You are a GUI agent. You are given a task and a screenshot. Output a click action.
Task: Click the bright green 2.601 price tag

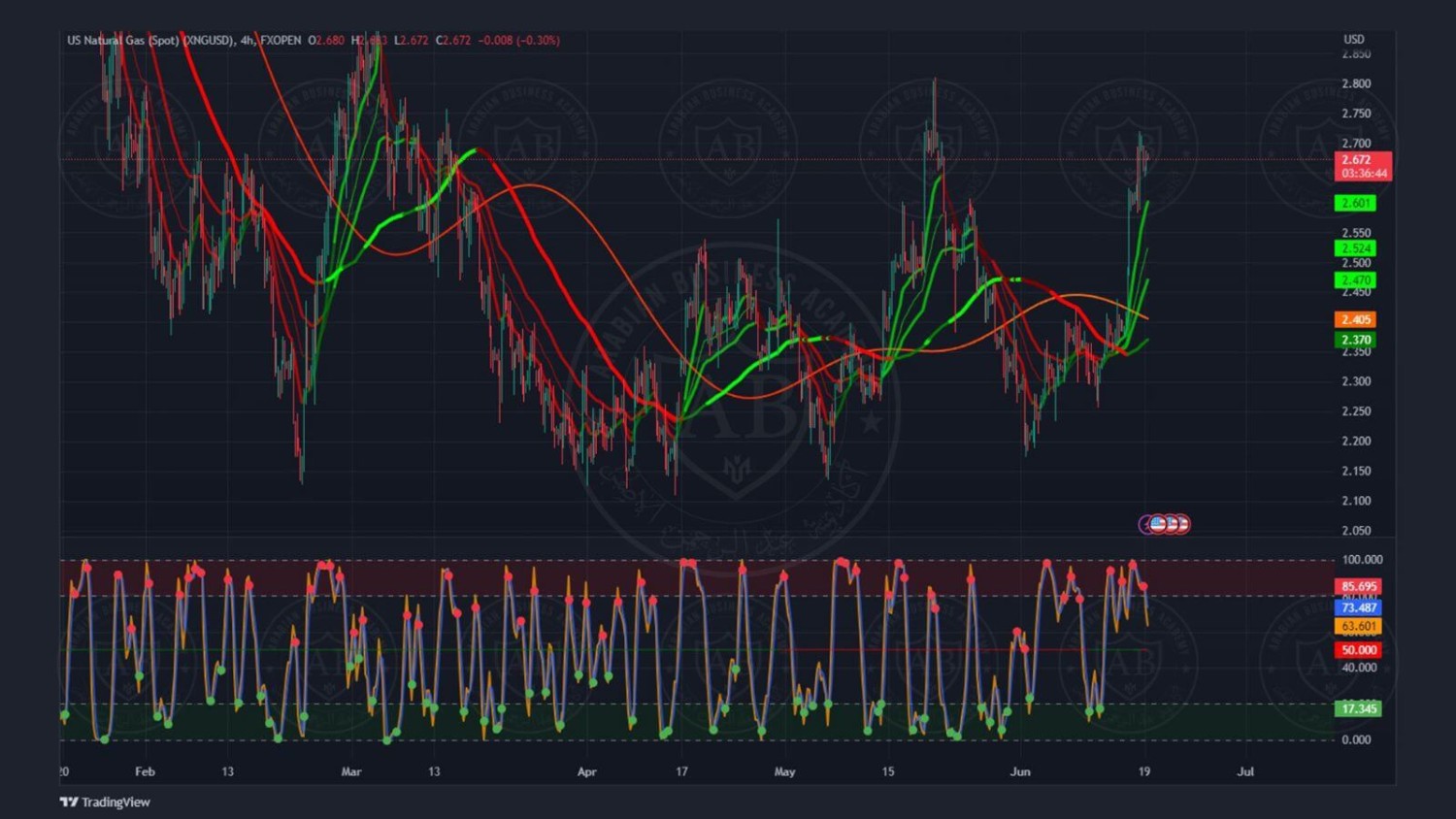(1356, 203)
